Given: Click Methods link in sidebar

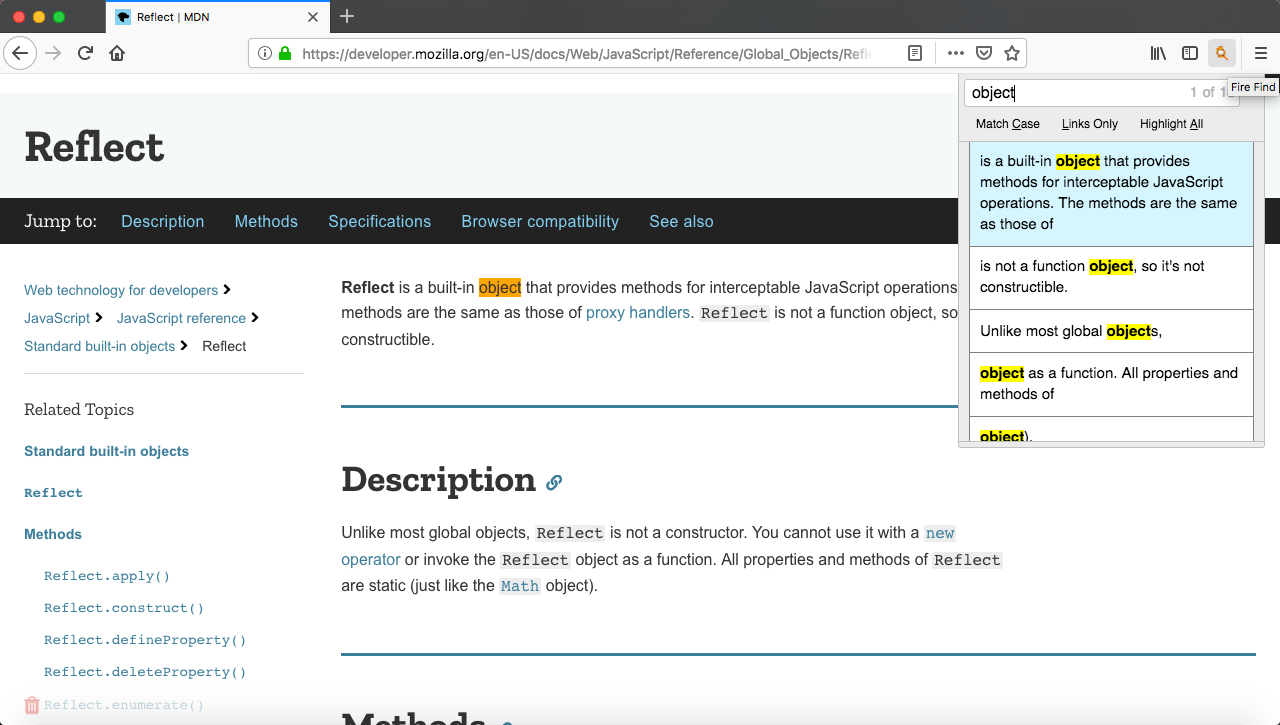Looking at the screenshot, I should coord(53,534).
